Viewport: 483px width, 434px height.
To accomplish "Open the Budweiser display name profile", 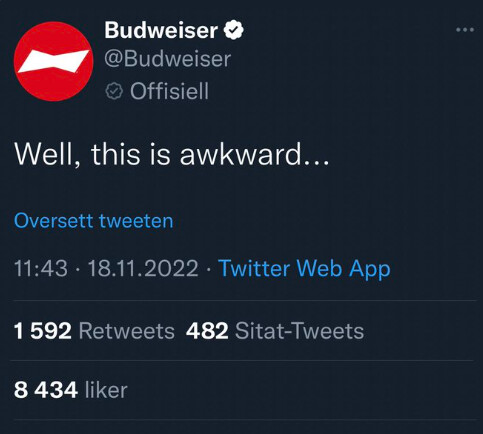I will (x=161, y=30).
